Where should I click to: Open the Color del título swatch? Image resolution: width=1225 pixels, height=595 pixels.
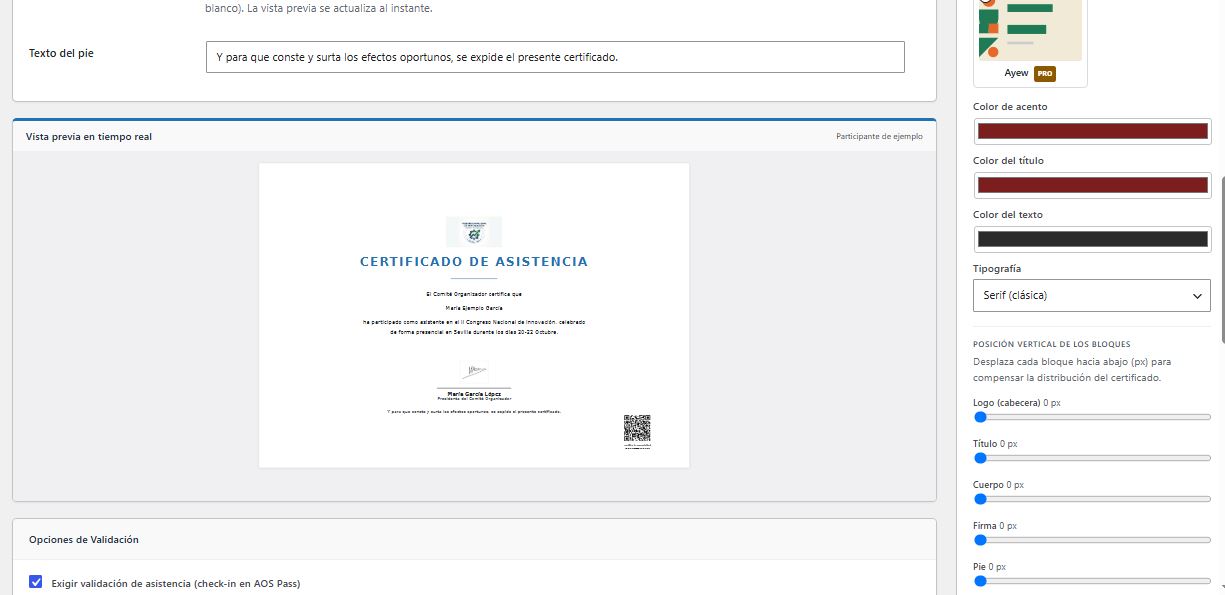click(1092, 185)
